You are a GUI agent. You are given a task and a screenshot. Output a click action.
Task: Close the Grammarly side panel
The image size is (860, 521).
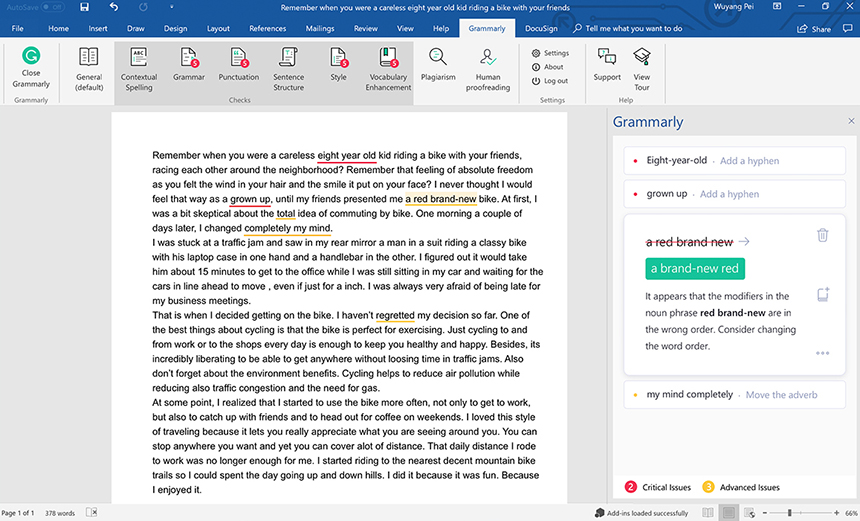tap(851, 121)
